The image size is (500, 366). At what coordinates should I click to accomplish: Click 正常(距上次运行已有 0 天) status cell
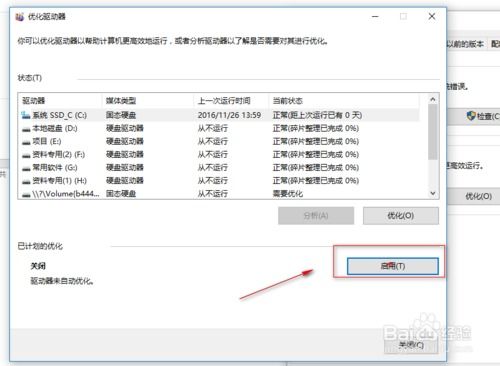click(x=317, y=115)
